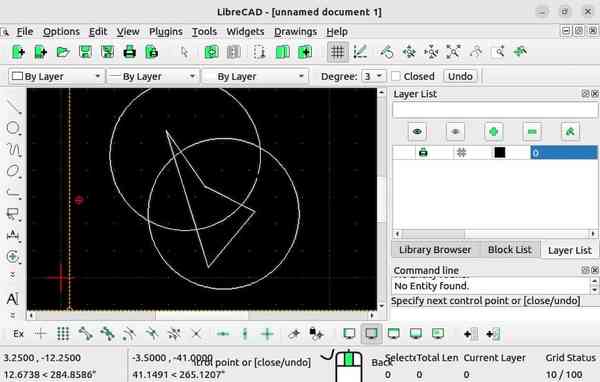Open the Widgets menu
The image size is (600, 382).
(245, 31)
